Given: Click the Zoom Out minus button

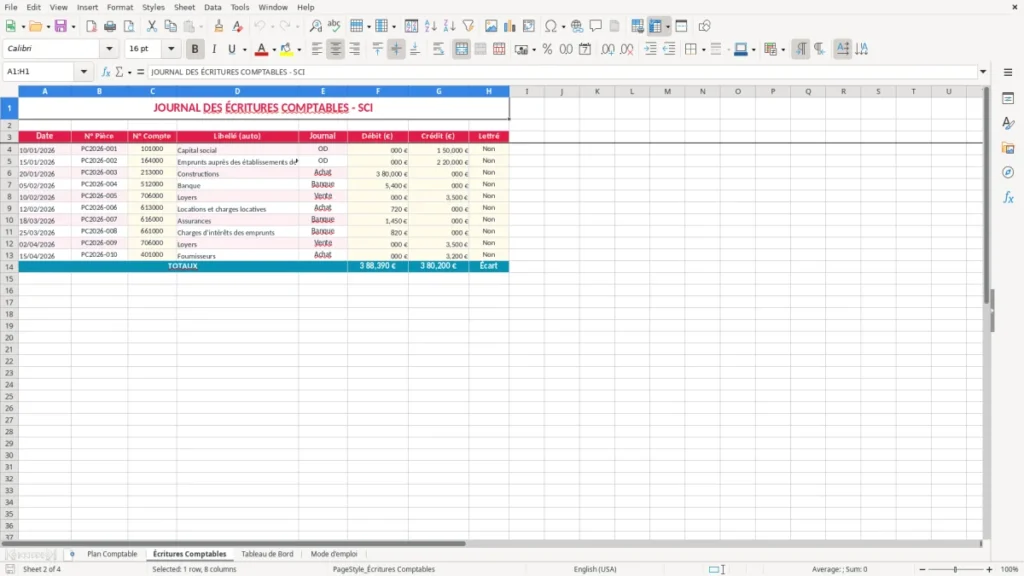Looking at the screenshot, I should tap(922, 569).
